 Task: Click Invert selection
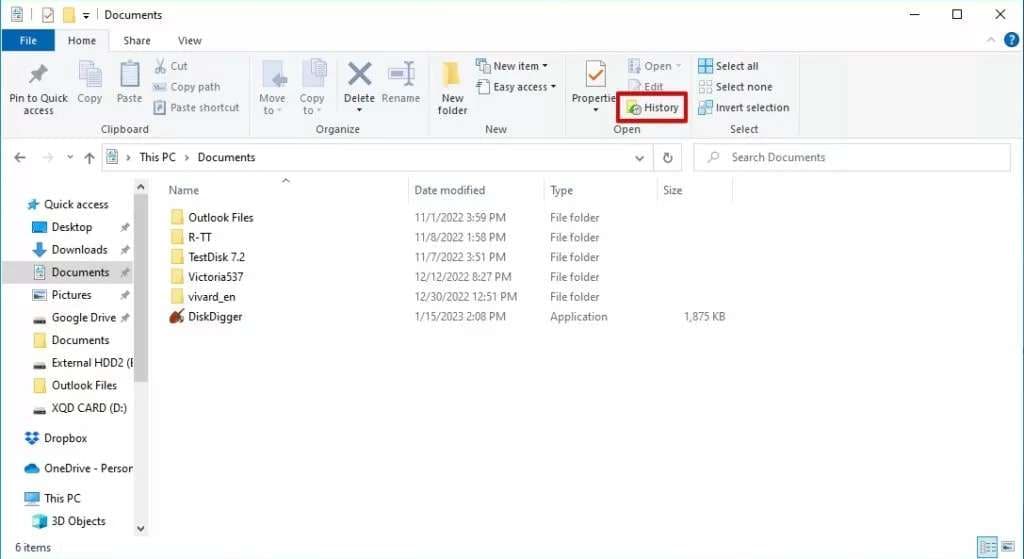pyautogui.click(x=744, y=108)
